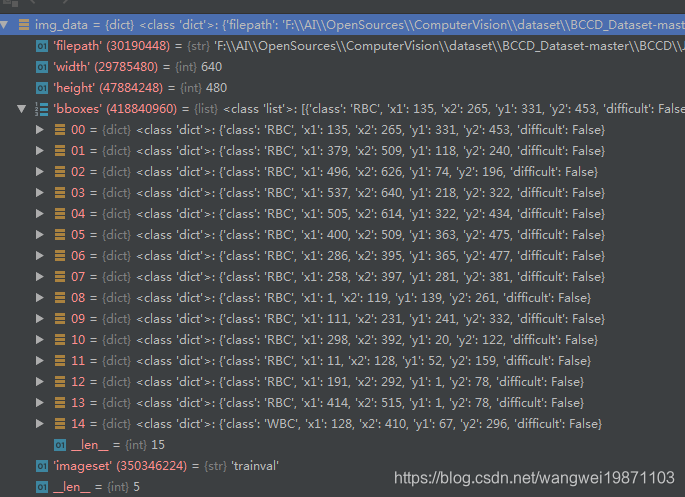Click the dict icon of entry 10
The width and height of the screenshot is (685, 497).
(60, 339)
